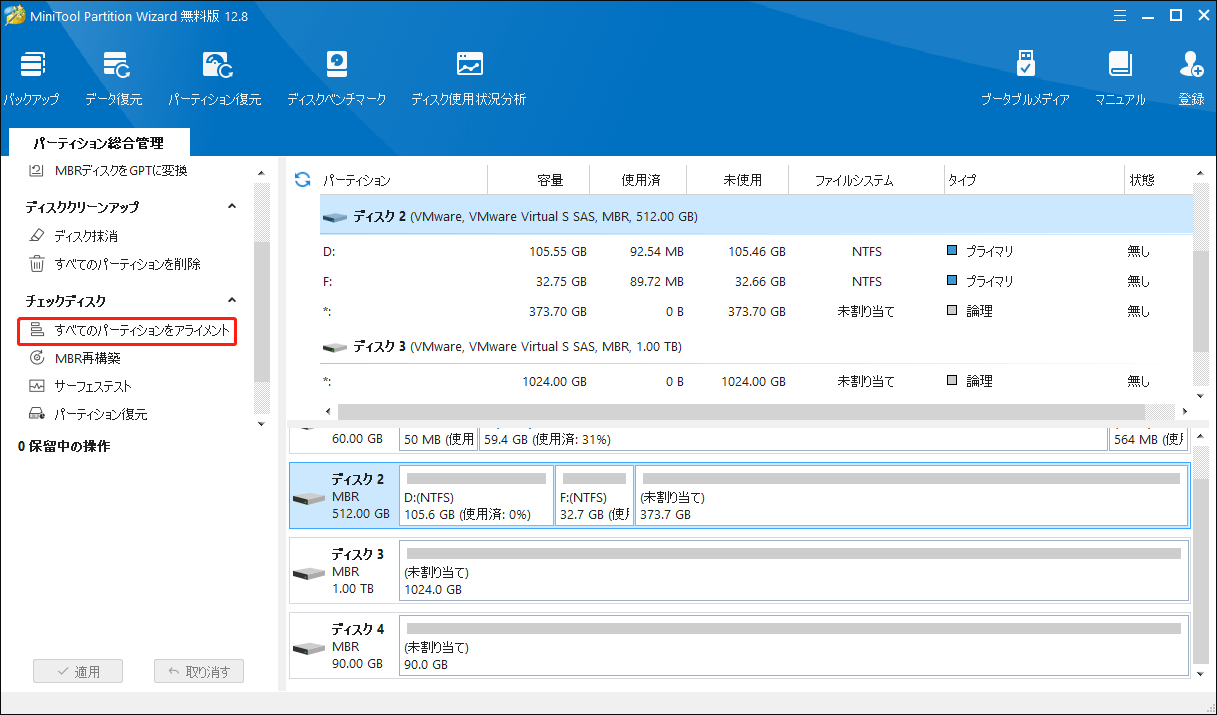
Task: Open パーティション復元 in the top toolbar
Action: click(214, 78)
